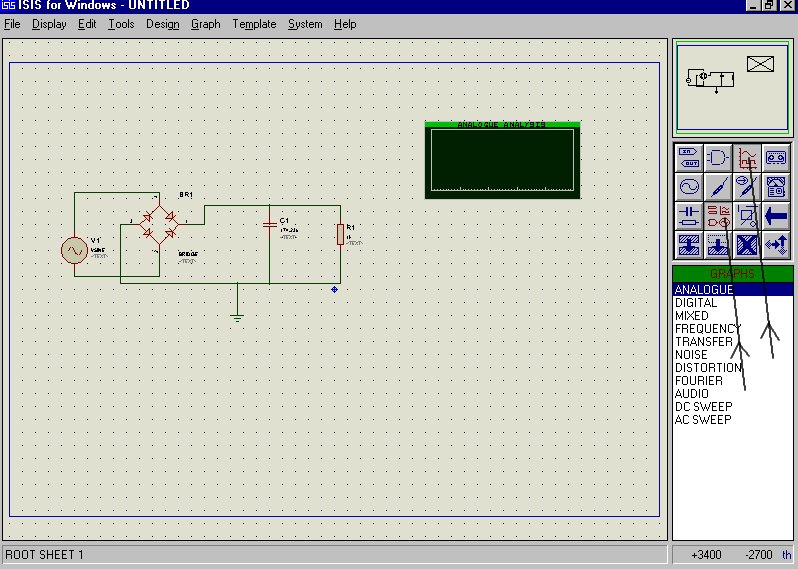Click the tape recorder tool icon
Screen dimensions: 798x569
(x=776, y=157)
